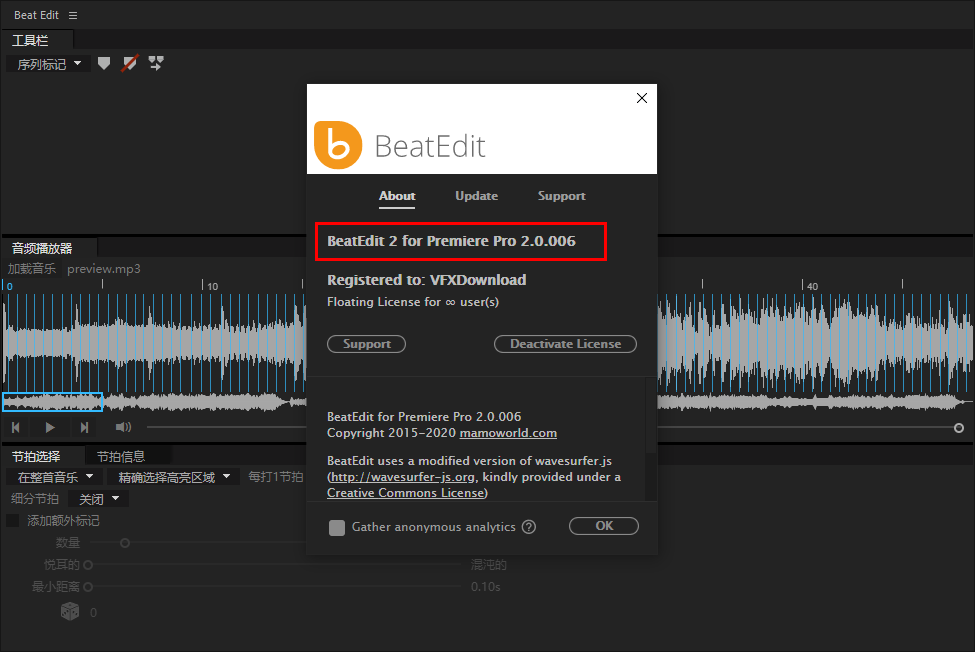The width and height of the screenshot is (975, 652).
Task: Toggle the 添加额外标记 checkbox
Action: 12,520
